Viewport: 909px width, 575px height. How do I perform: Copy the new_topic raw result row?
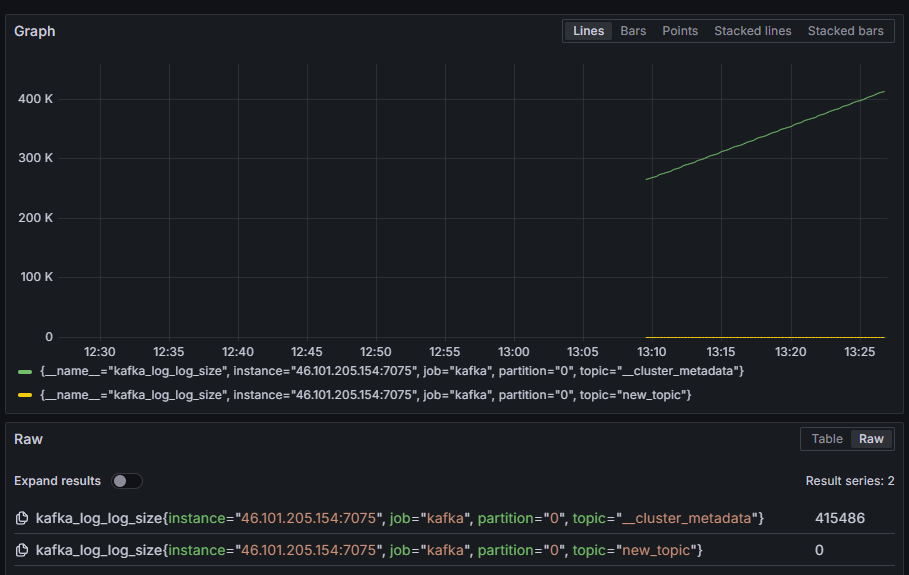pyautogui.click(x=22, y=550)
